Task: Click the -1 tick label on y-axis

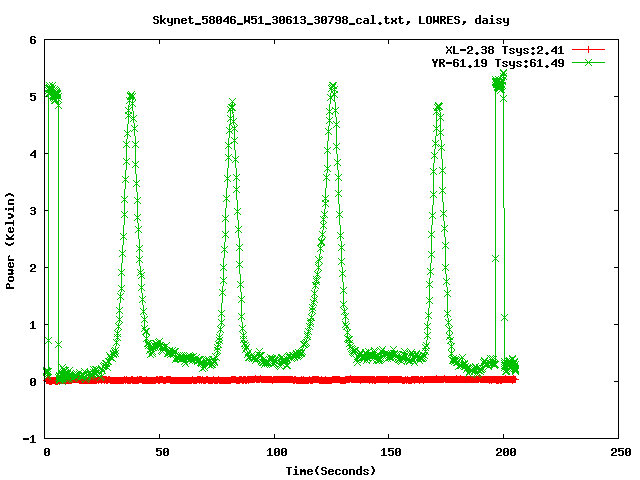Action: coord(30,439)
